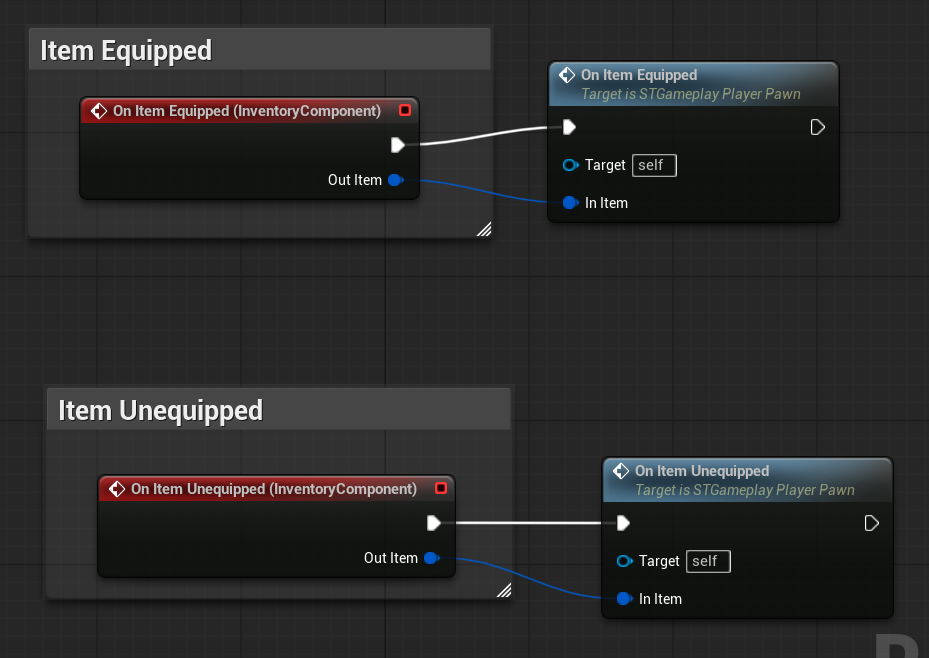Click exec input pin of On Item Unequipped function node

tap(622, 523)
